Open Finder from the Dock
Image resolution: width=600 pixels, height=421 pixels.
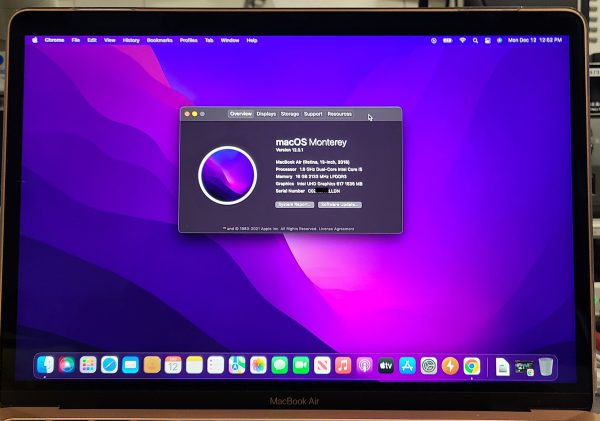[x=46, y=366]
